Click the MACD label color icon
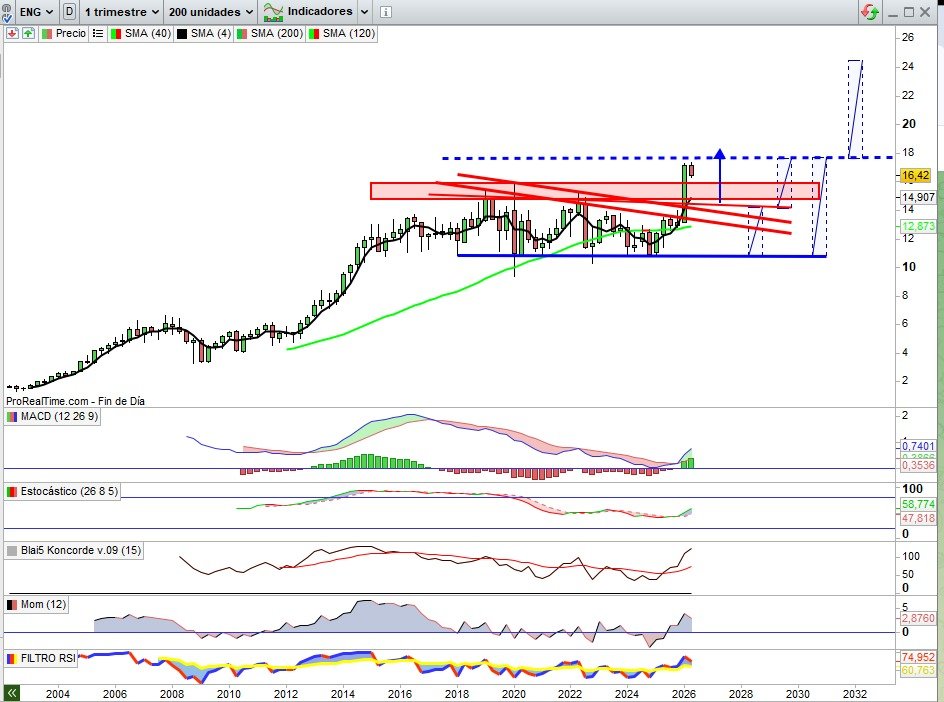Screen dimensions: 944x702 12,417
